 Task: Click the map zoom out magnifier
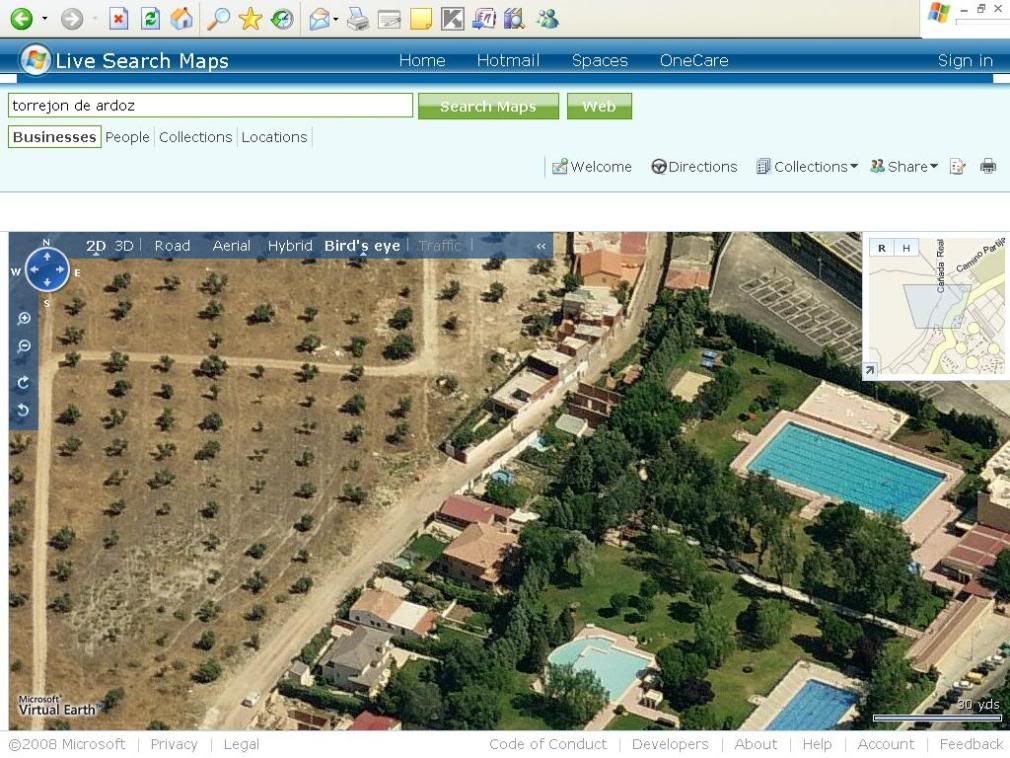coord(24,347)
